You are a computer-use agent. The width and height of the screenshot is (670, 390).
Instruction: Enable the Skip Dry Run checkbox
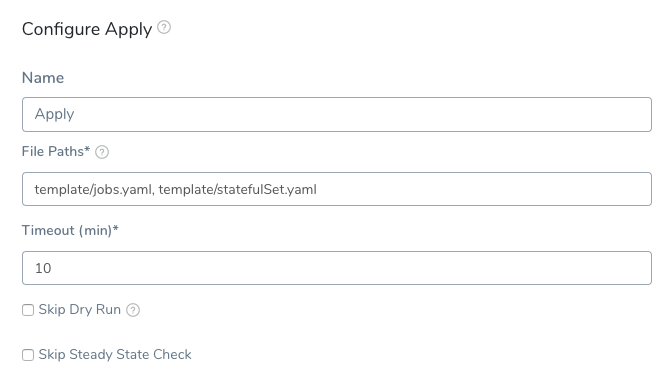(x=28, y=310)
